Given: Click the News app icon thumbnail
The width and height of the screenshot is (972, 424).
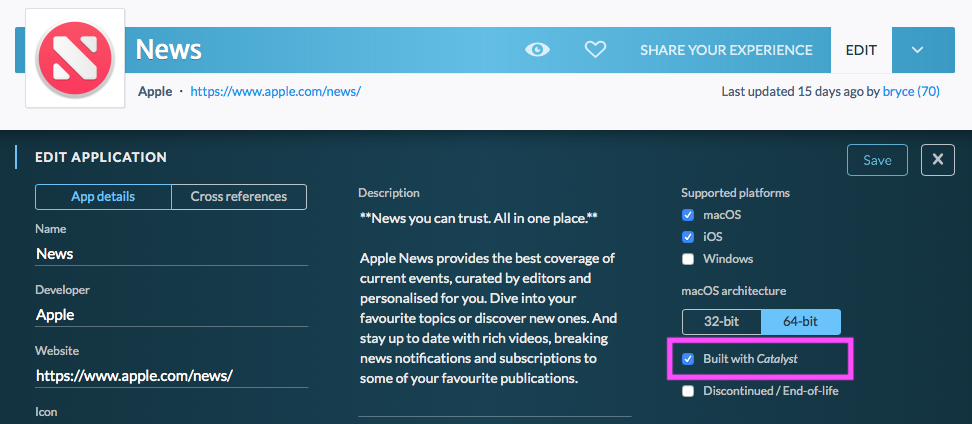Looking at the screenshot, I should (75, 58).
